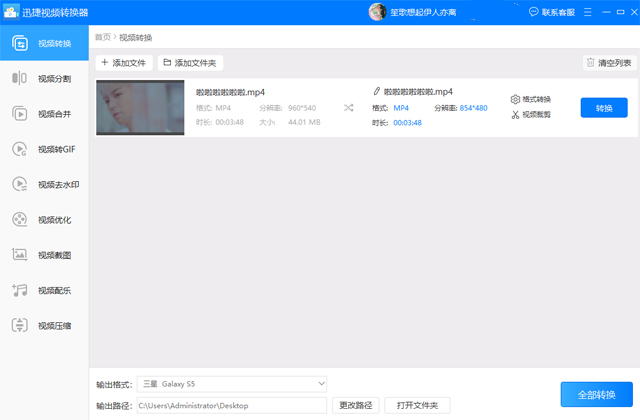This screenshot has height=420, width=640.
Task: Click the blue 转换 button
Action: [604, 108]
